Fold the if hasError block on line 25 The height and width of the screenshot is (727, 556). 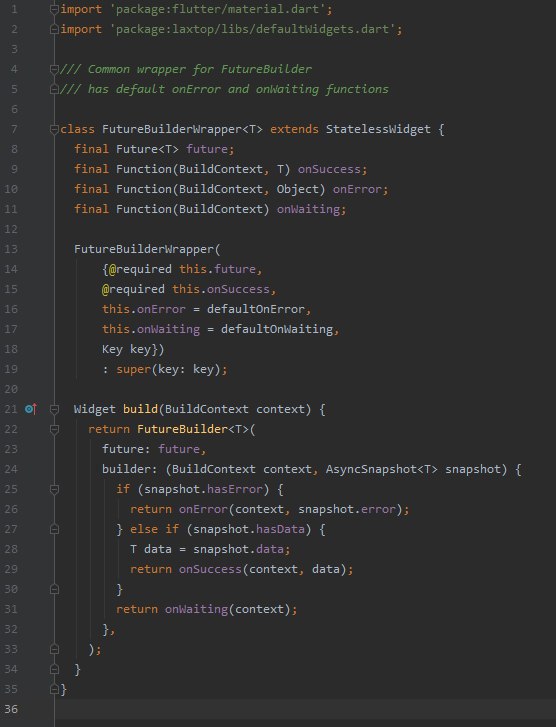[x=54, y=489]
